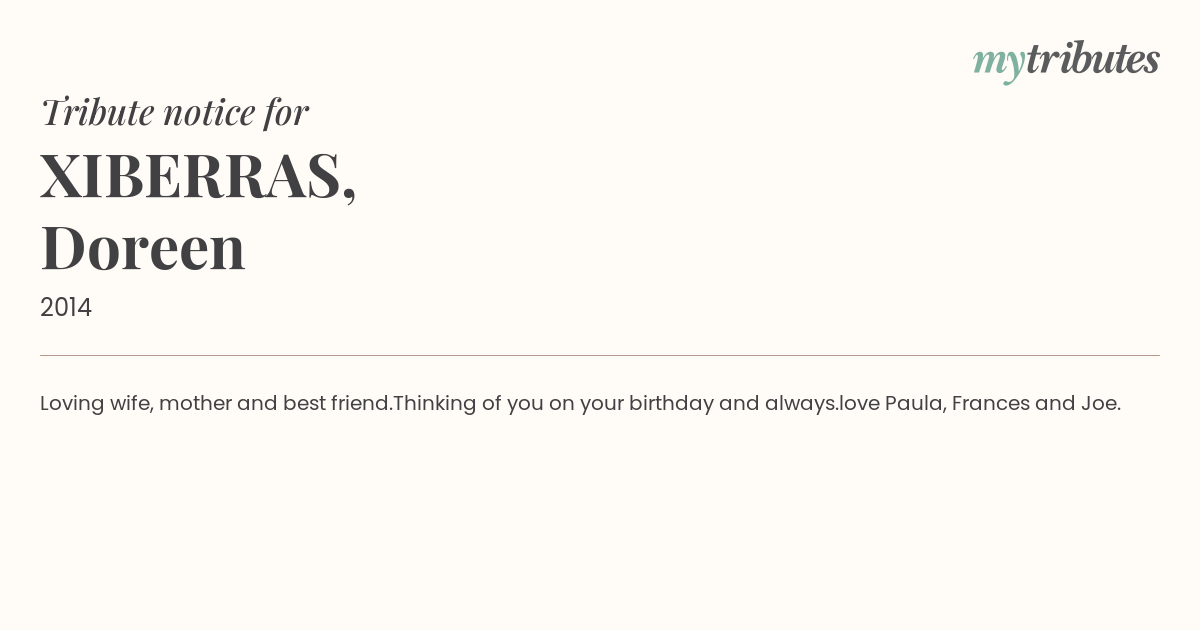Screen dimensions: 1200x630
Task: Click the words "Loving wife" in the message
Action: (95, 404)
